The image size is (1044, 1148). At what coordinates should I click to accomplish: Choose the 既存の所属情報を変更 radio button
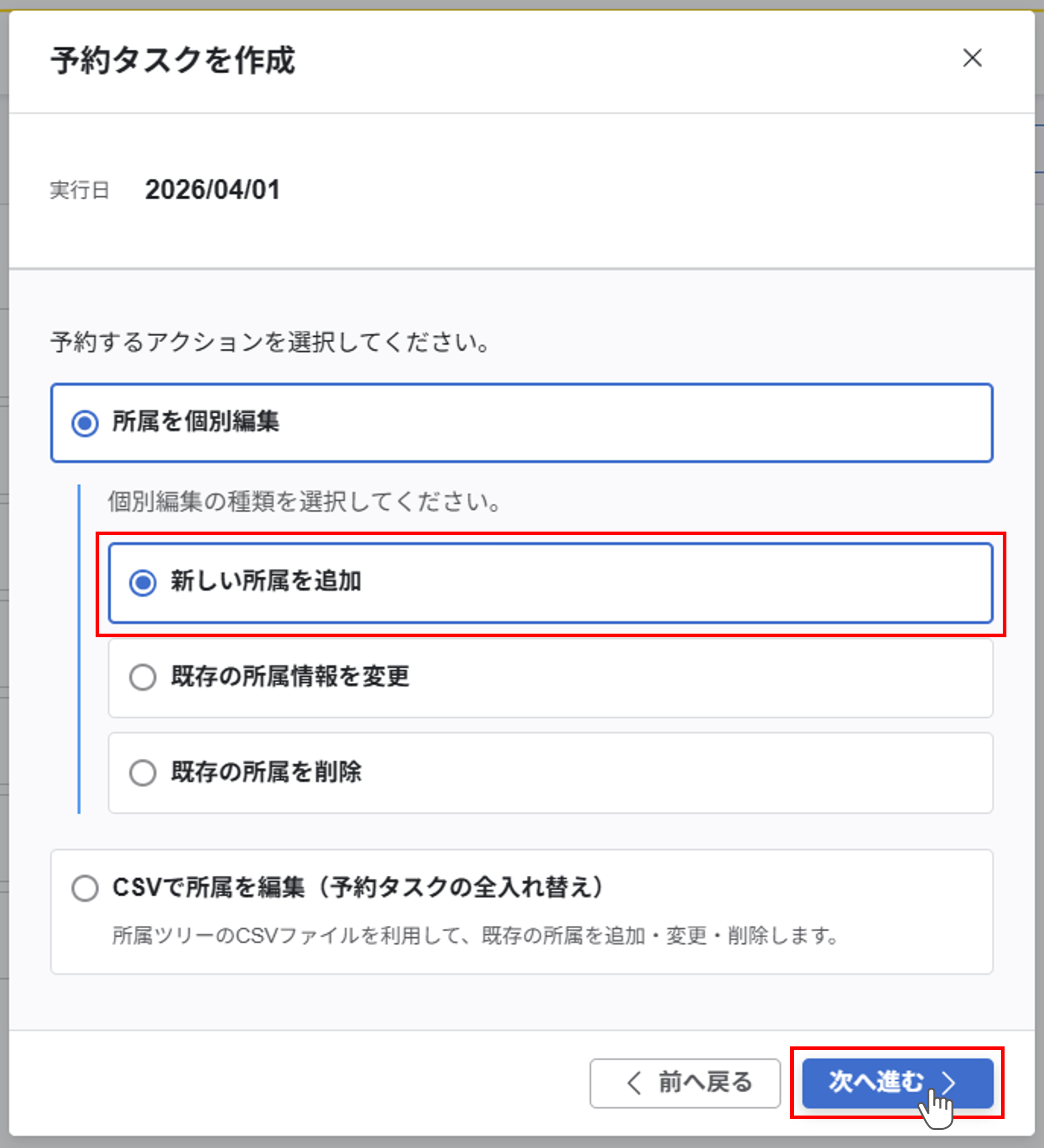142,678
